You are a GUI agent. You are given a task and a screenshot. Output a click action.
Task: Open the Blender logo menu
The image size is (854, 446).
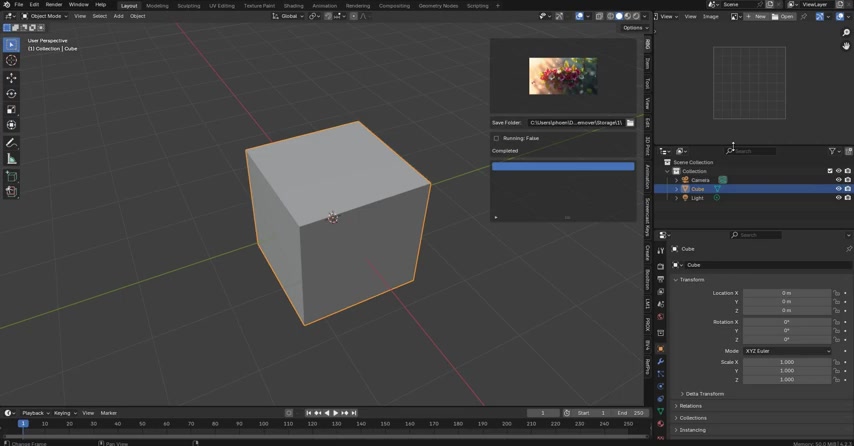click(7, 4)
